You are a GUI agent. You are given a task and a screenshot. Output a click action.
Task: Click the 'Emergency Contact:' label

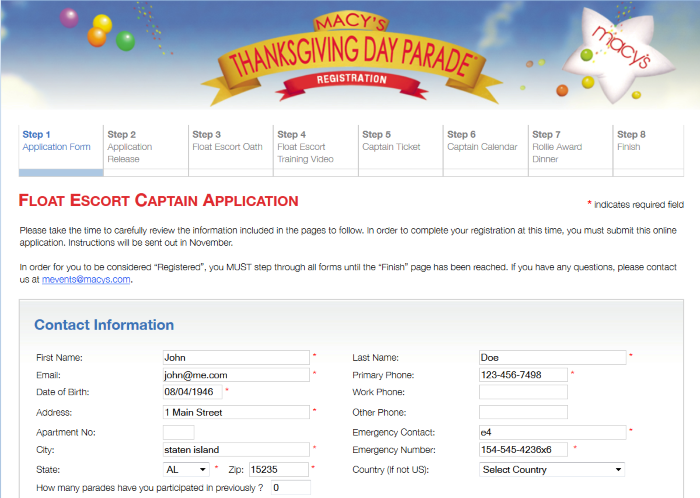tap(393, 432)
